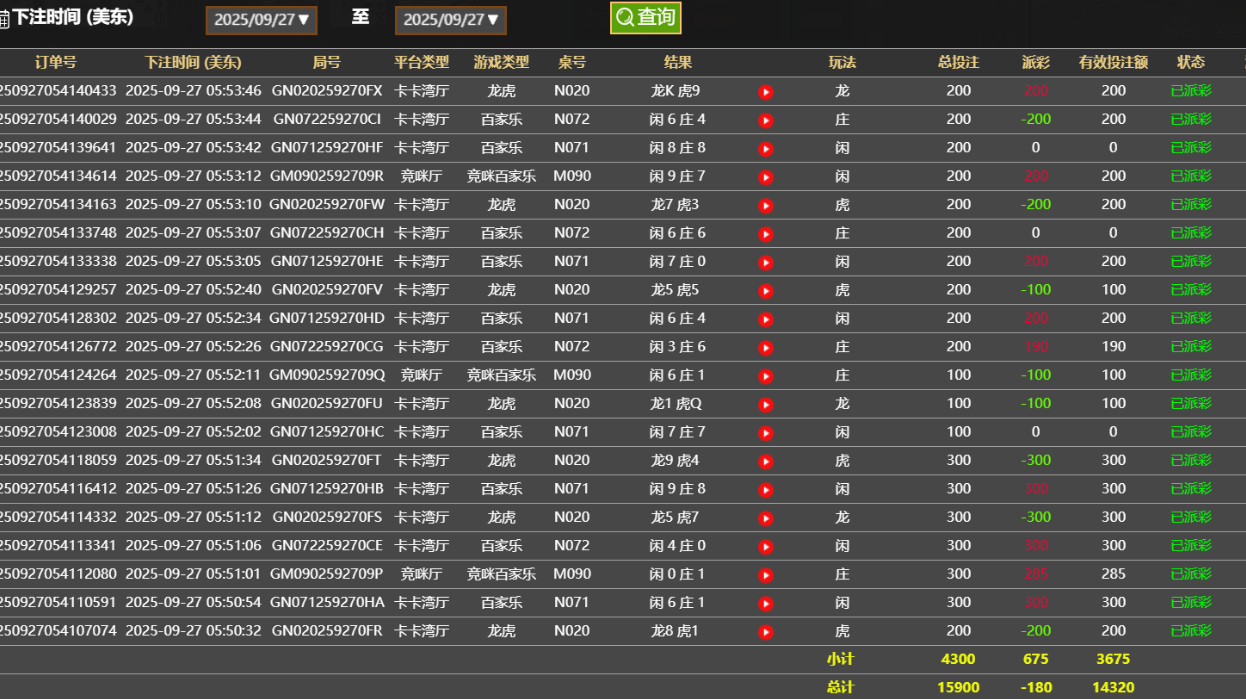Open the start date 2025/09/27 dropdown
This screenshot has width=1246, height=699.
point(261,19)
